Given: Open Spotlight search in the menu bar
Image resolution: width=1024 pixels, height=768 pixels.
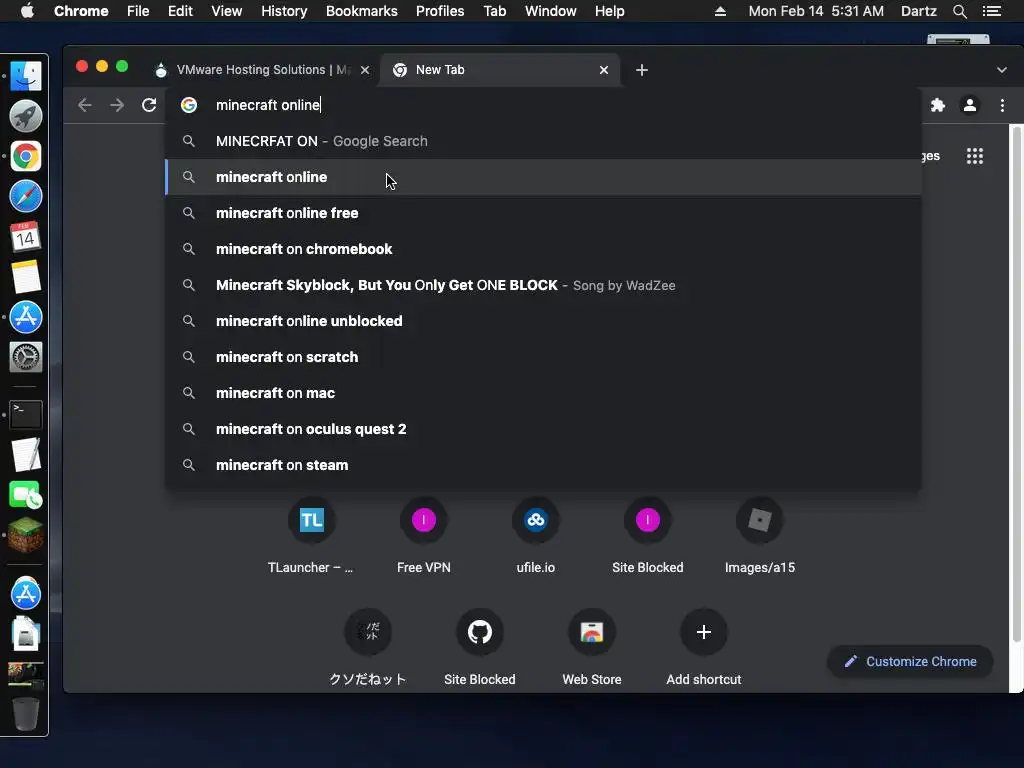Looking at the screenshot, I should pos(959,11).
